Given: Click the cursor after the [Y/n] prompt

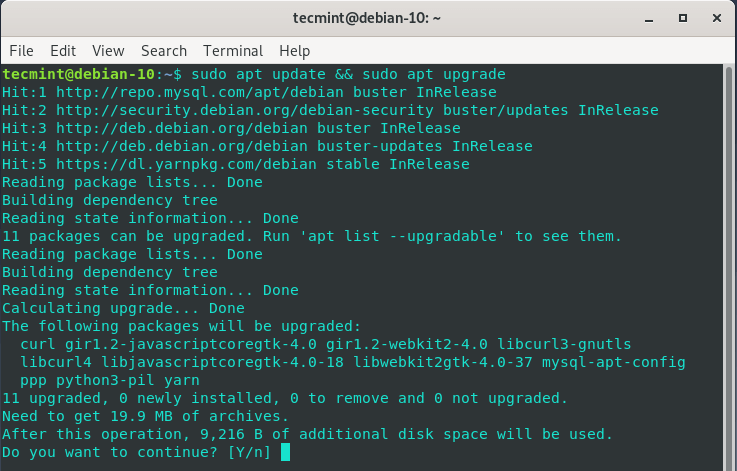Looking at the screenshot, I should 285,452.
